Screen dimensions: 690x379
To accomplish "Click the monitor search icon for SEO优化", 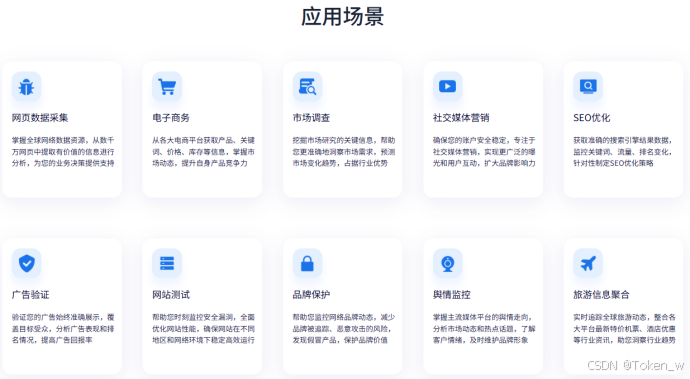I will coord(588,87).
